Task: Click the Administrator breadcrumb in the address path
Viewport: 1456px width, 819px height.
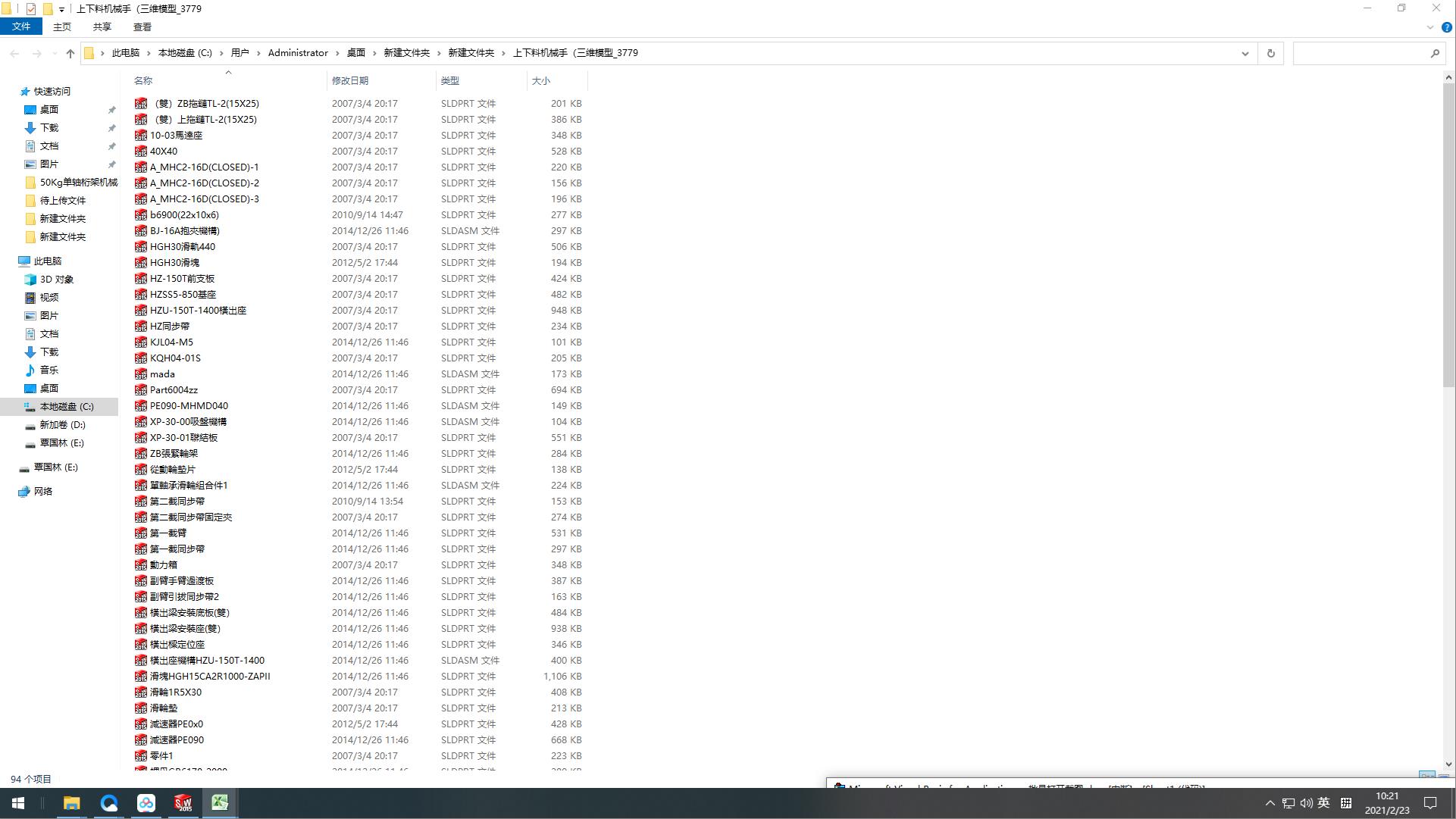Action: (x=297, y=53)
